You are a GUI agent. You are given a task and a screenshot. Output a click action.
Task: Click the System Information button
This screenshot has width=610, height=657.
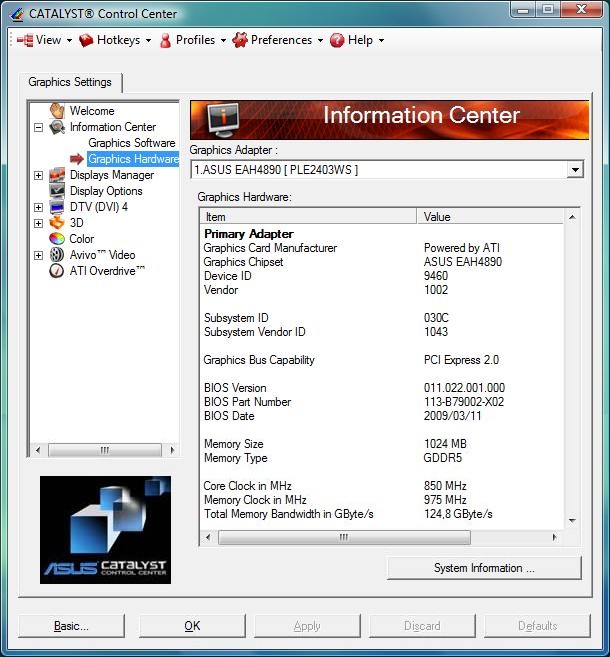[x=484, y=568]
